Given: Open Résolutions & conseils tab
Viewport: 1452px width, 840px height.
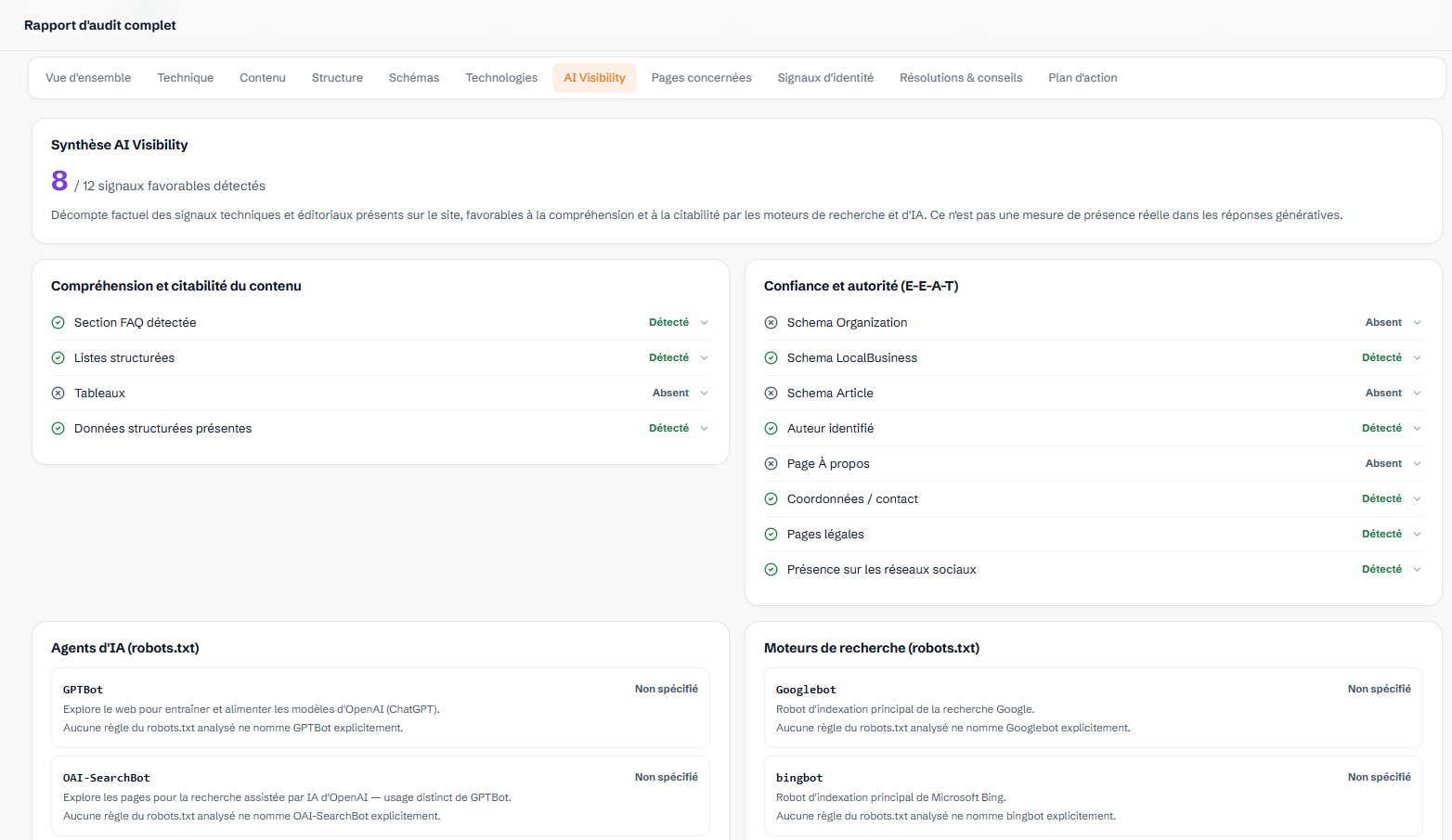Looking at the screenshot, I should [x=961, y=78].
